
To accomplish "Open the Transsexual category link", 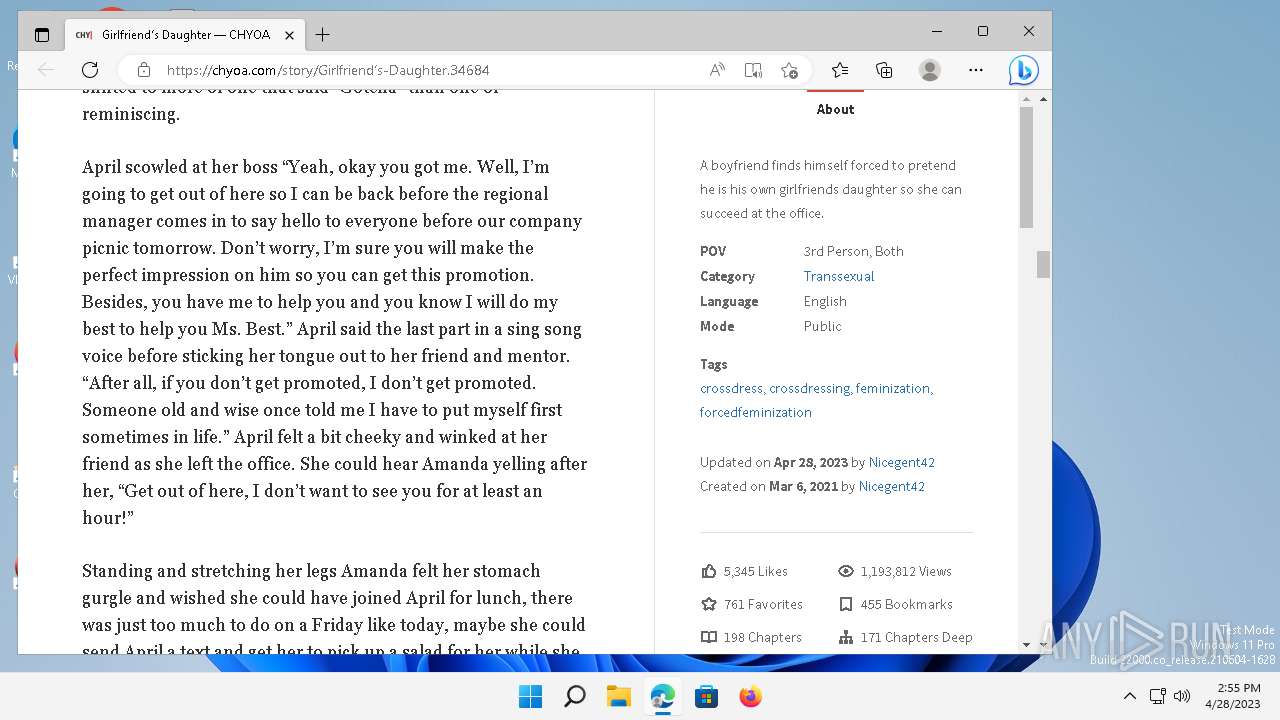I will (839, 276).
